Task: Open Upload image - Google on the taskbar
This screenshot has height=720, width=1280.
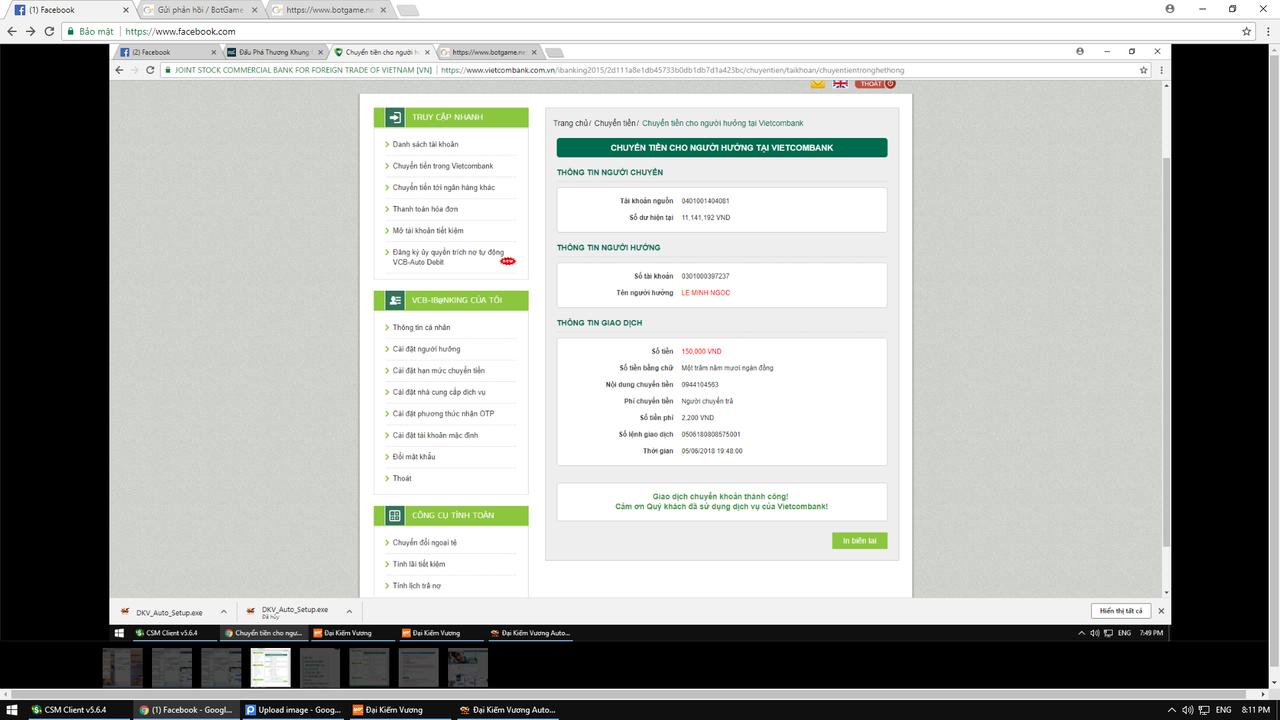Action: click(x=292, y=710)
